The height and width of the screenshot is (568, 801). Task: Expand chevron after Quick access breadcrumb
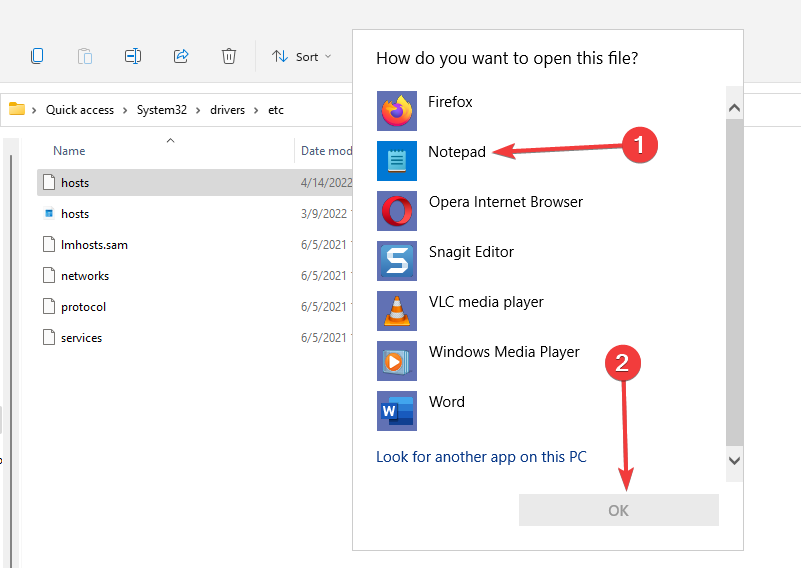(125, 110)
